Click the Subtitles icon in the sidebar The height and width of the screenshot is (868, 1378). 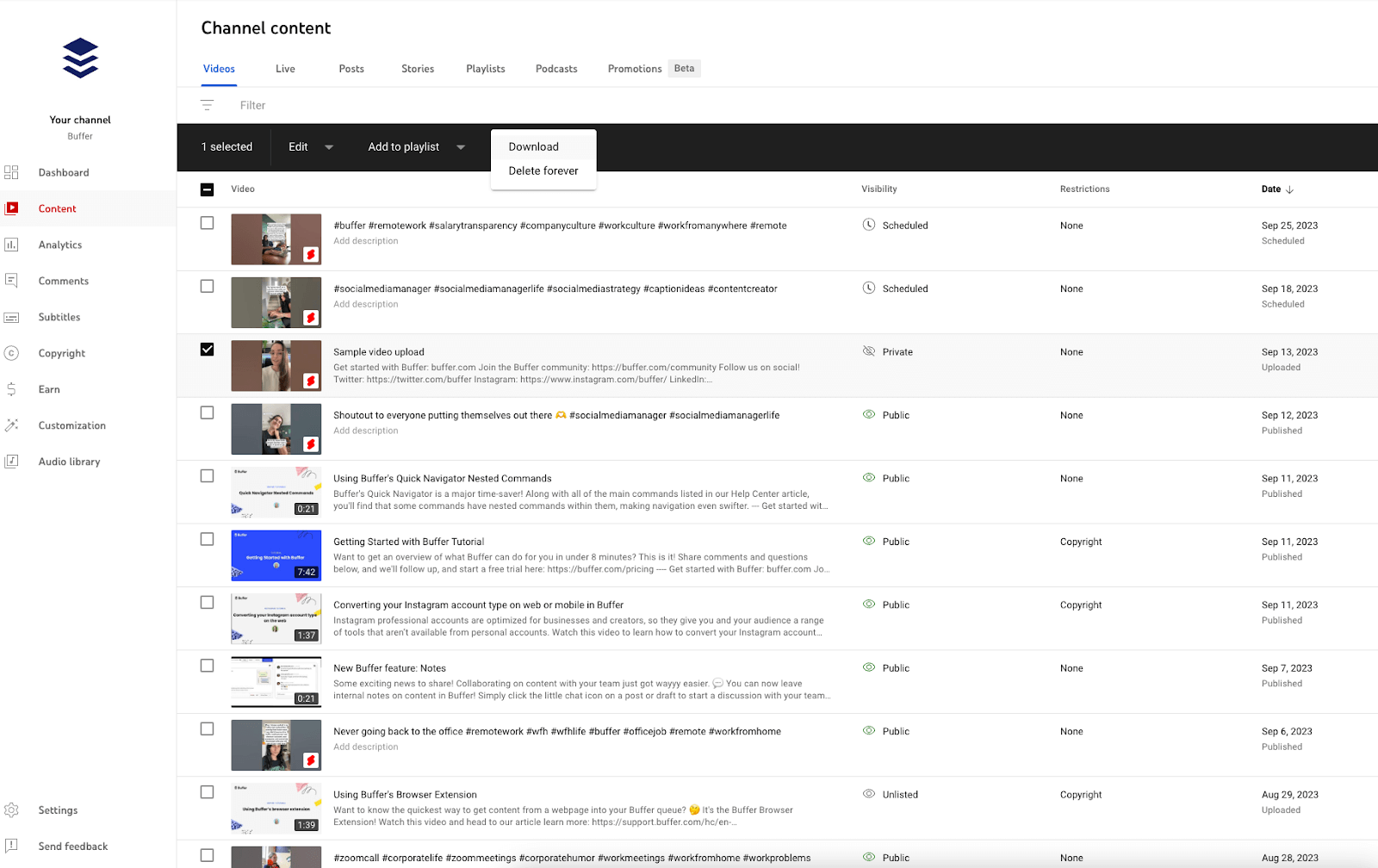[12, 317]
